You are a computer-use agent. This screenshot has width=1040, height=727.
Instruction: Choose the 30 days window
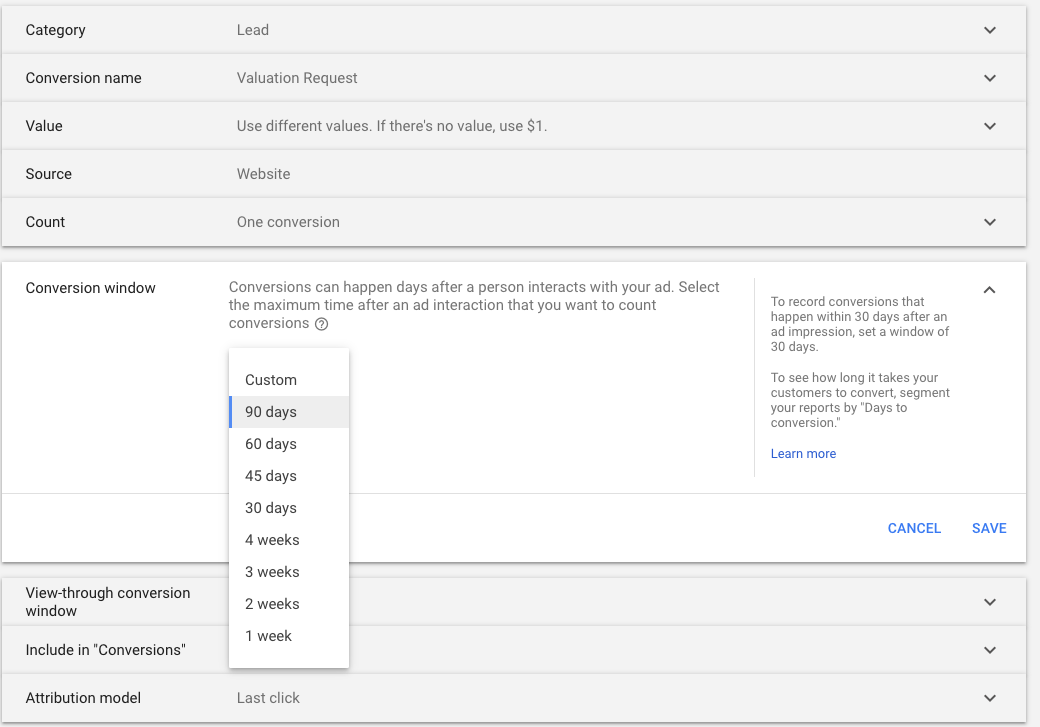[x=270, y=507]
